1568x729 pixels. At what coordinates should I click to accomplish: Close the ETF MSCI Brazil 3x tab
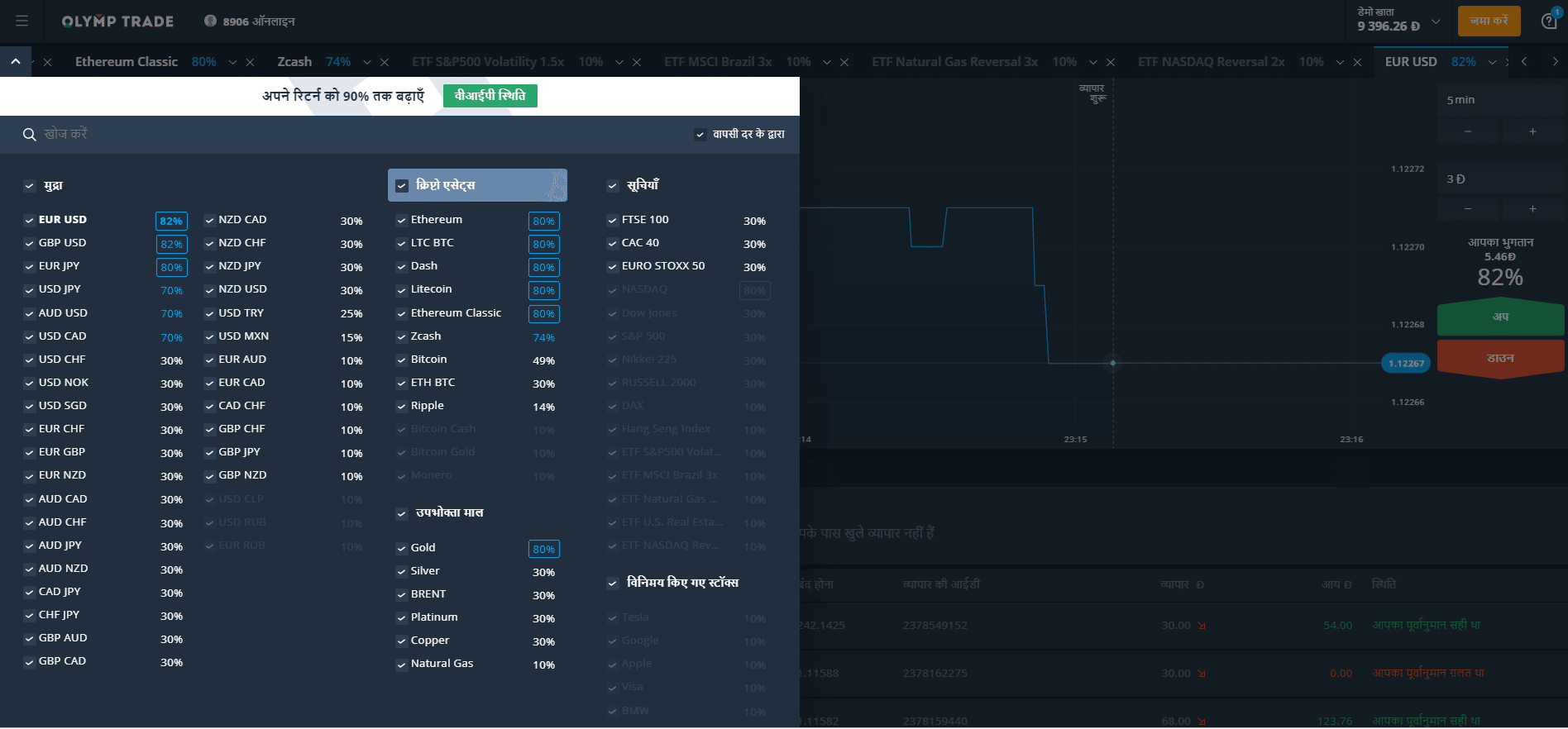(x=844, y=62)
